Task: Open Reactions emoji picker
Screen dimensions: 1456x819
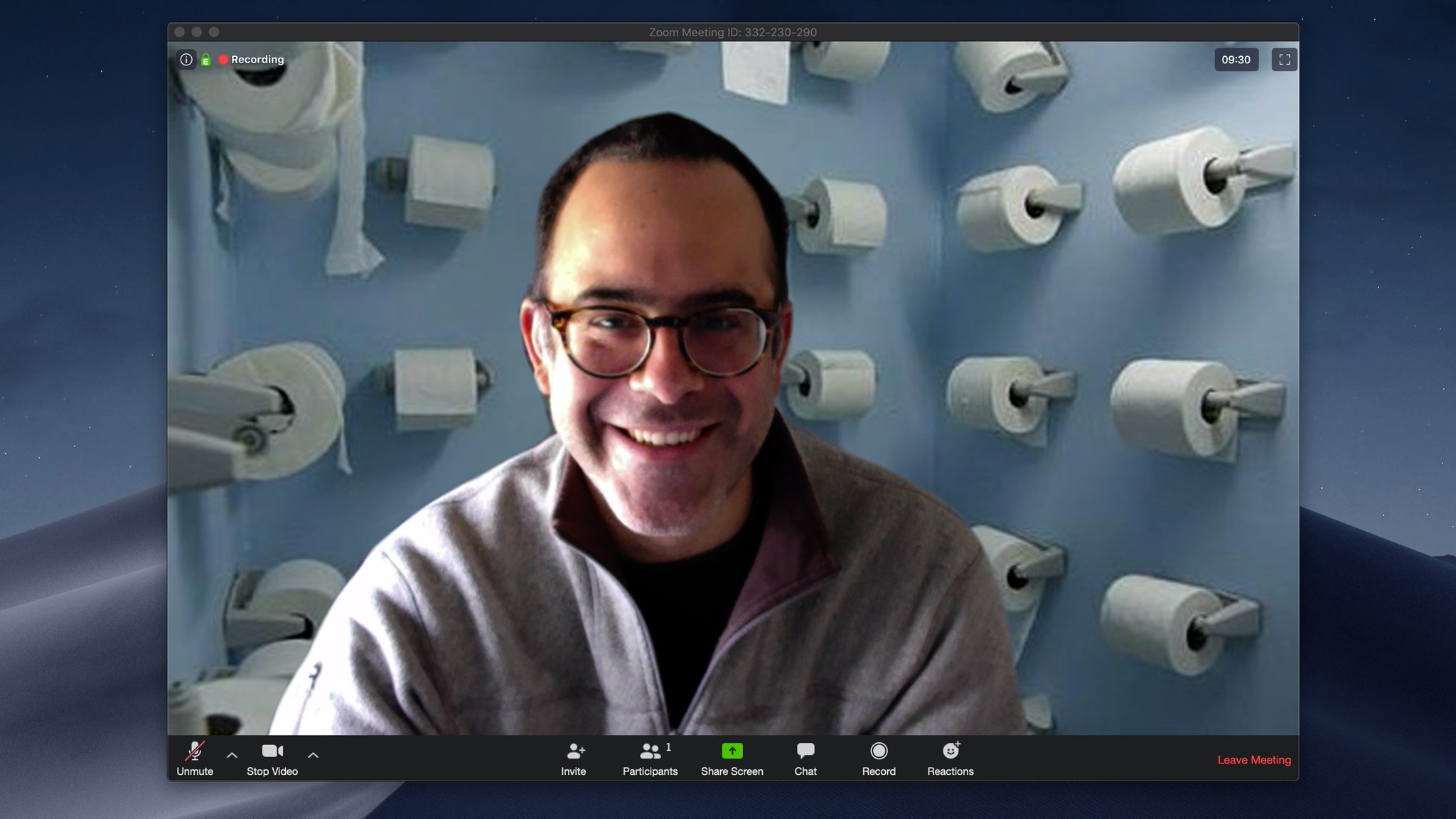Action: [x=951, y=759]
